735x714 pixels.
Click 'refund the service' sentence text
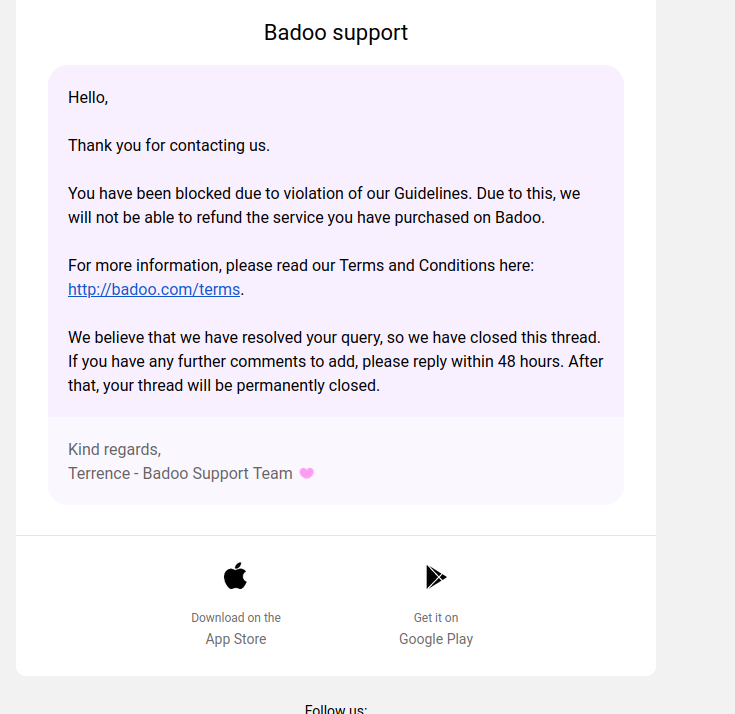pos(255,218)
